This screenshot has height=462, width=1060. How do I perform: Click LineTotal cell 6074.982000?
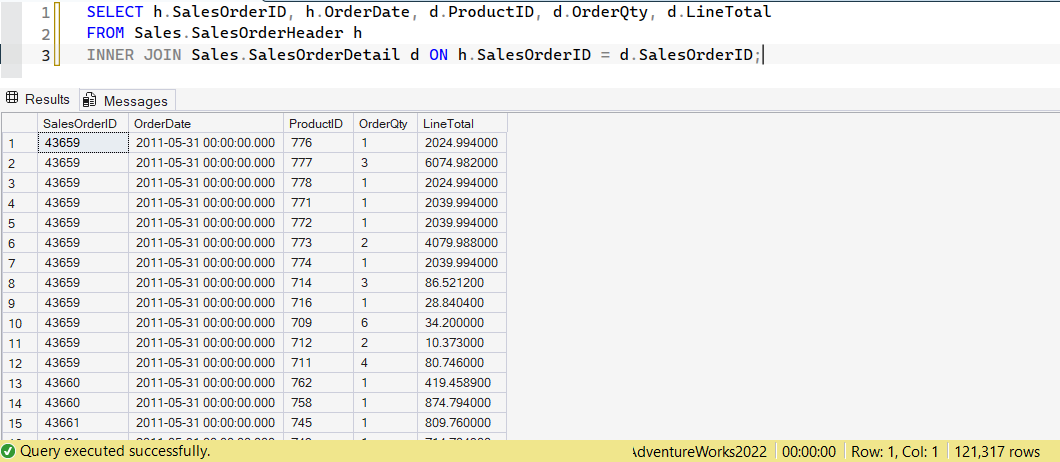coord(462,163)
